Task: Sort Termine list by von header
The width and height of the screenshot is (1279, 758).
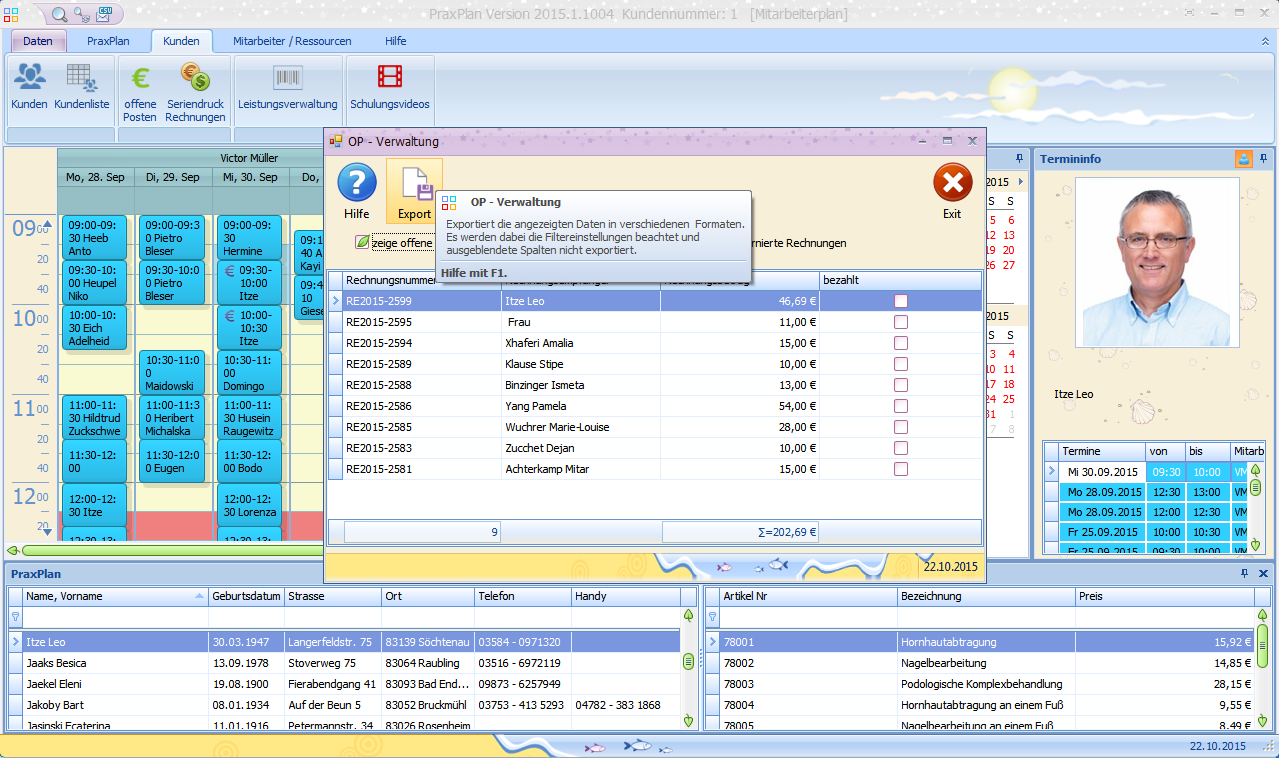Action: pyautogui.click(x=1166, y=451)
